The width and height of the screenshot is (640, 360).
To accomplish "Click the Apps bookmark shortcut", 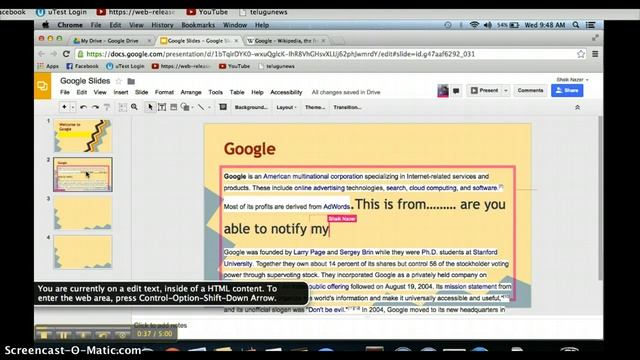I will pyautogui.click(x=48, y=66).
